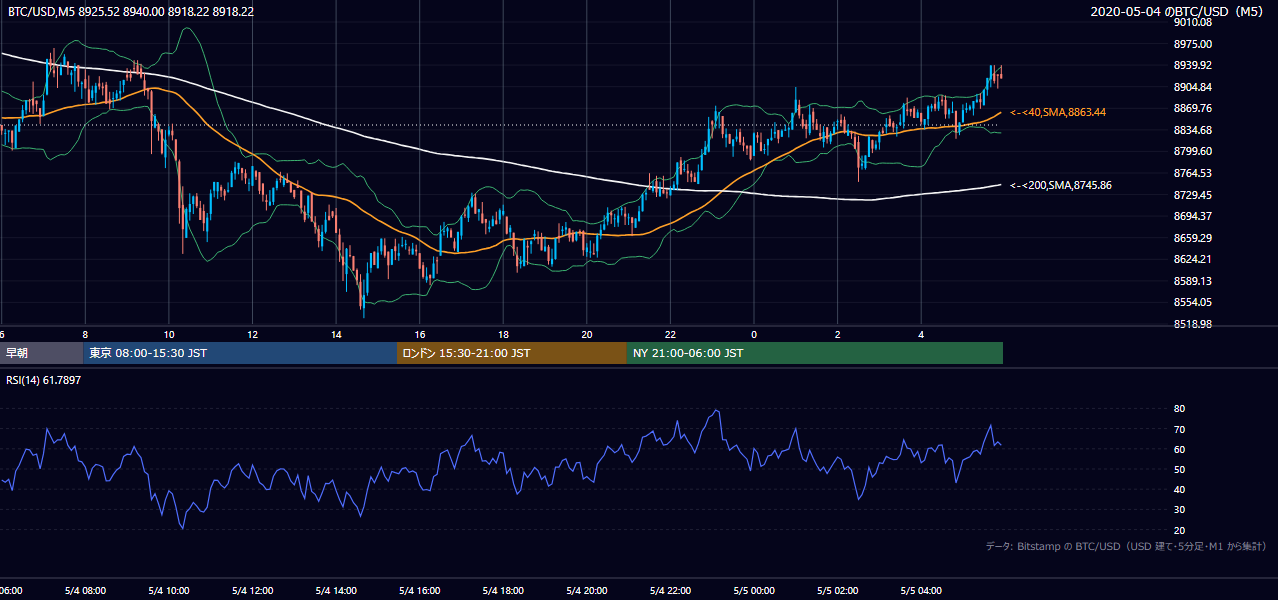The width and height of the screenshot is (1278, 600).
Task: Click the RSI 50 level label
Action: (x=1179, y=469)
